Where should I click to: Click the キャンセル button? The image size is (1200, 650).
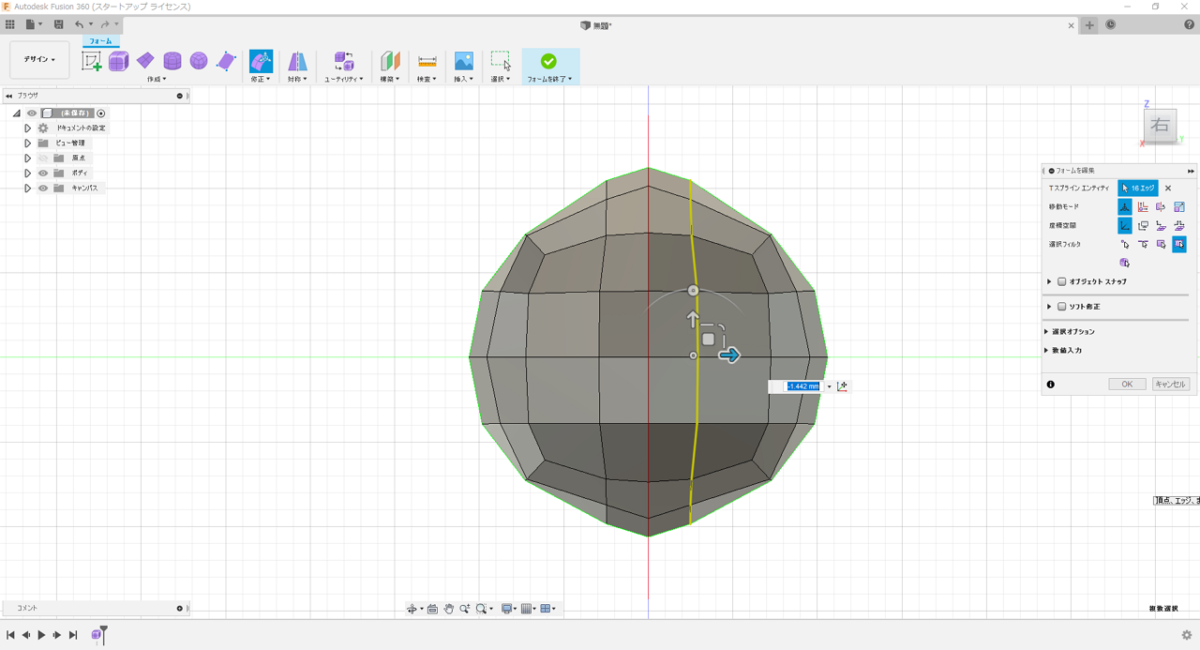[1170, 384]
